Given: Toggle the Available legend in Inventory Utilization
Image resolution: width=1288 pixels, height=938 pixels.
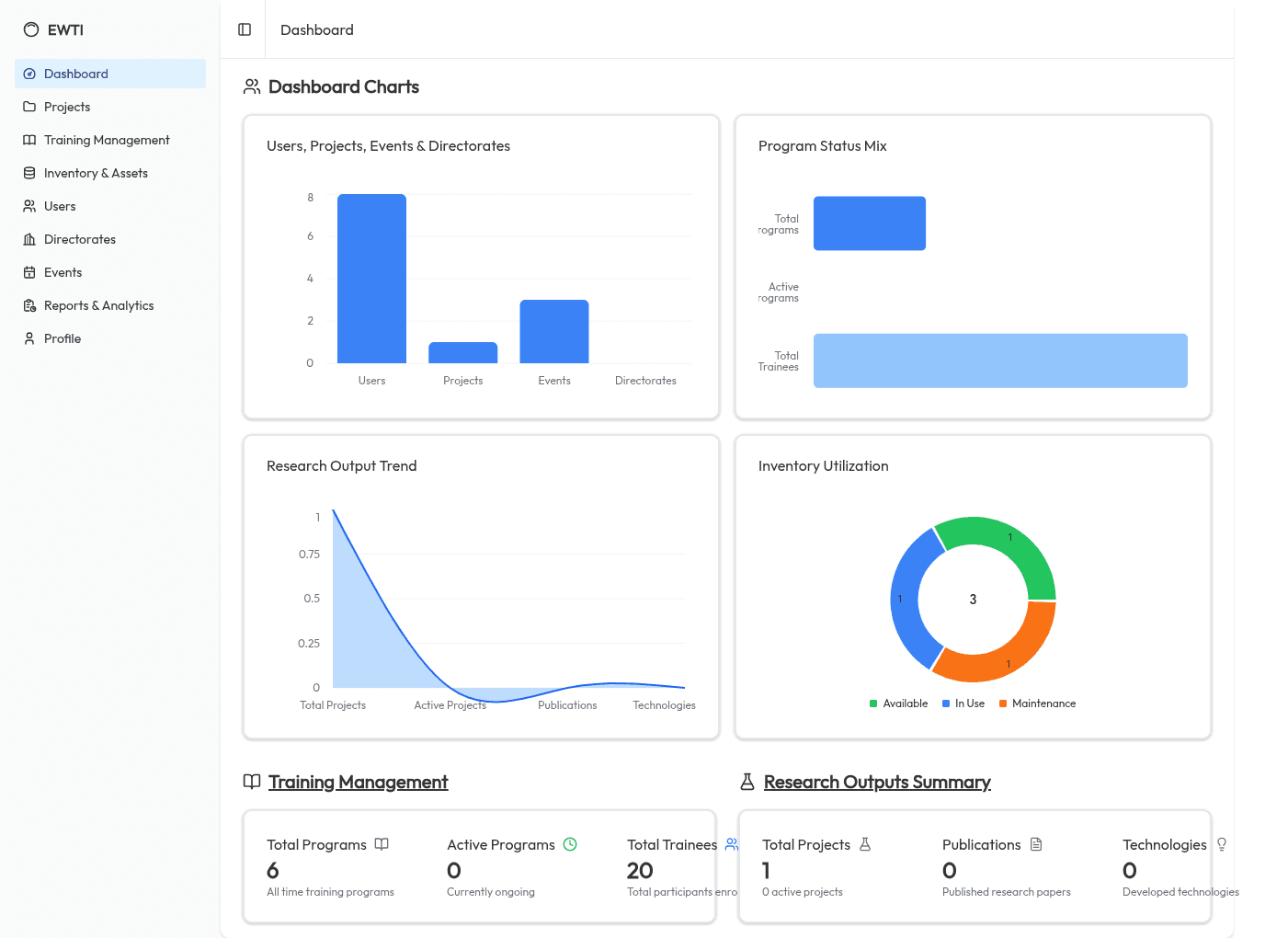Looking at the screenshot, I should click(x=898, y=703).
